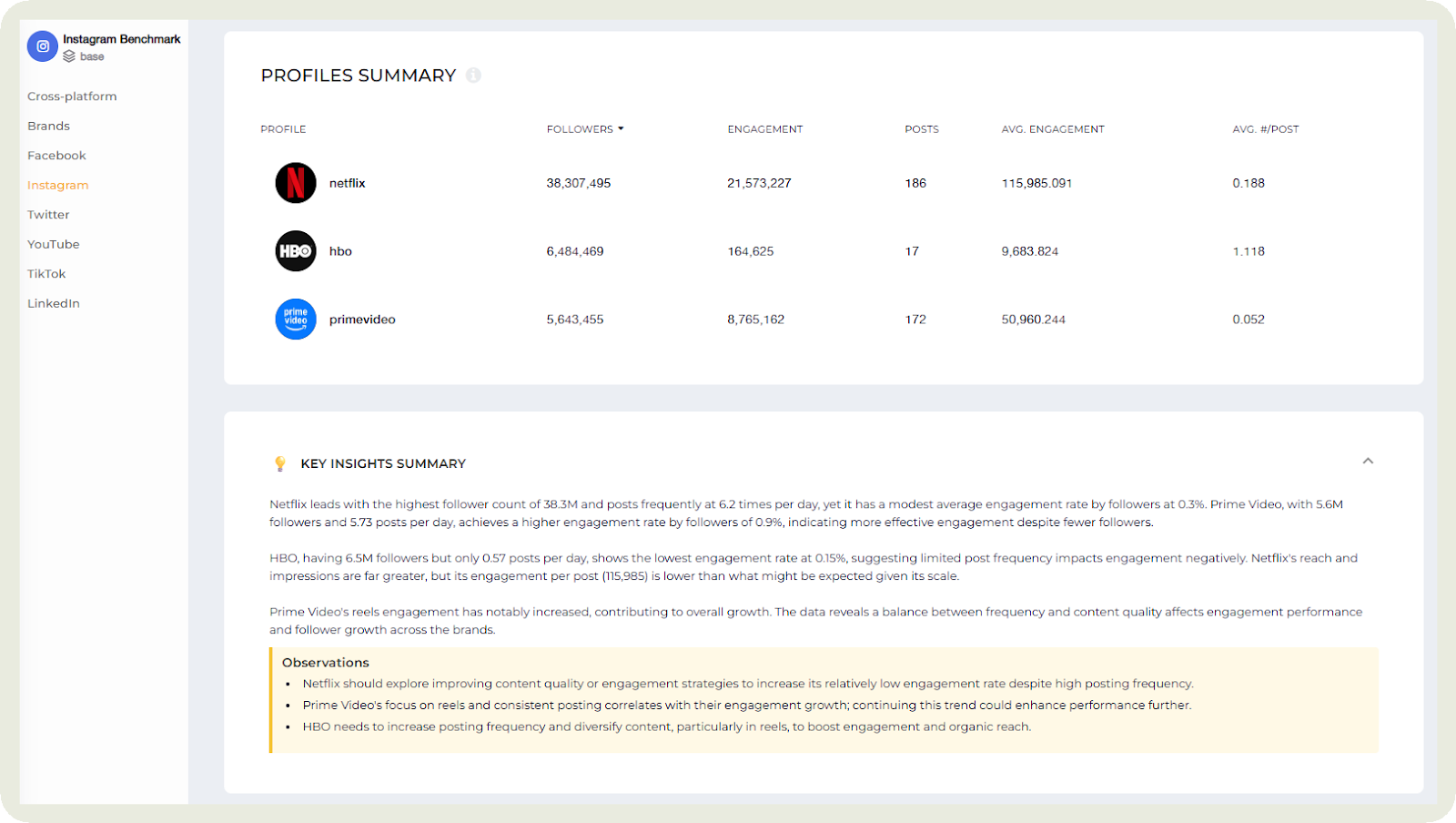
Task: Select the LinkedIn sidebar entry
Action: point(54,302)
